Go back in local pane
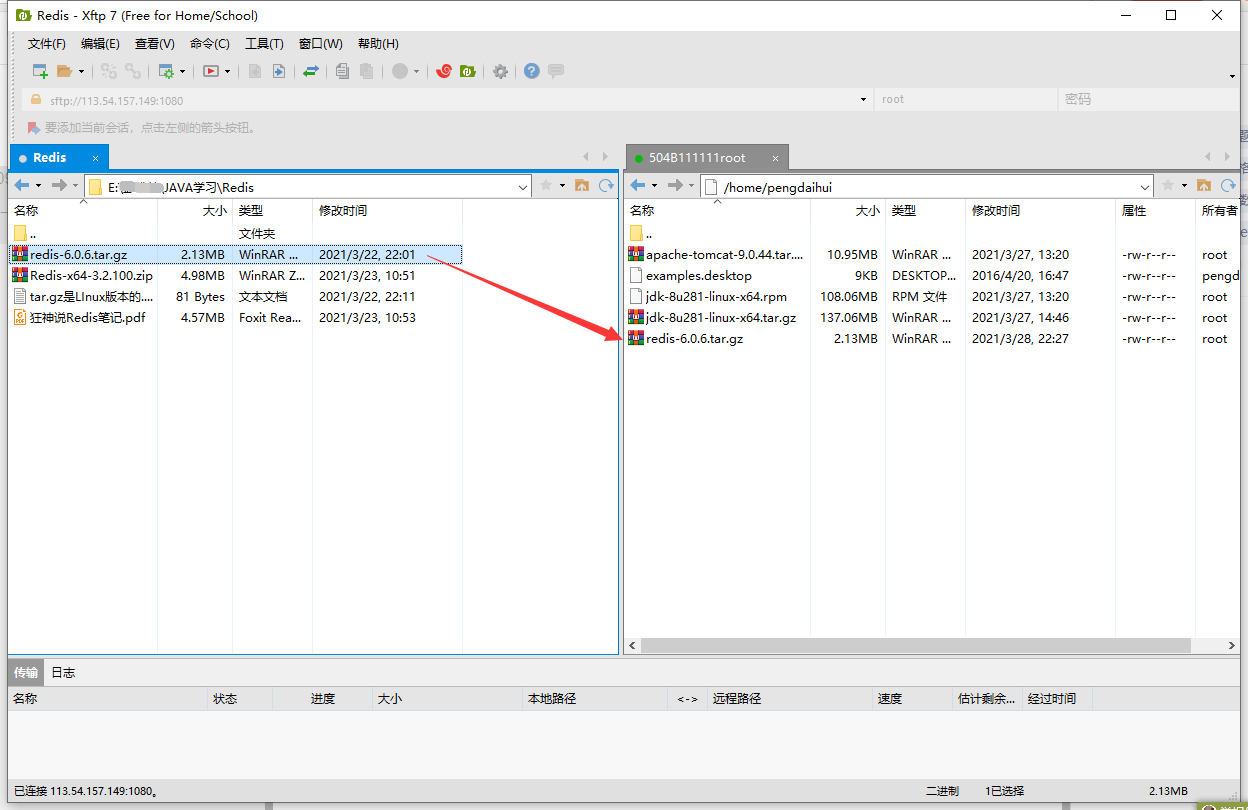Image resolution: width=1248 pixels, height=810 pixels. tap(22, 186)
